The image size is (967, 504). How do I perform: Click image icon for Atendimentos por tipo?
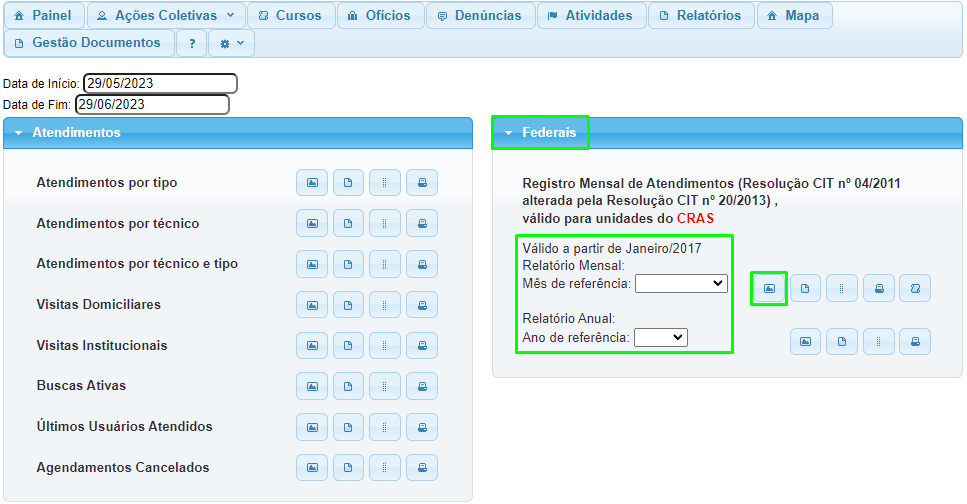pos(312,183)
